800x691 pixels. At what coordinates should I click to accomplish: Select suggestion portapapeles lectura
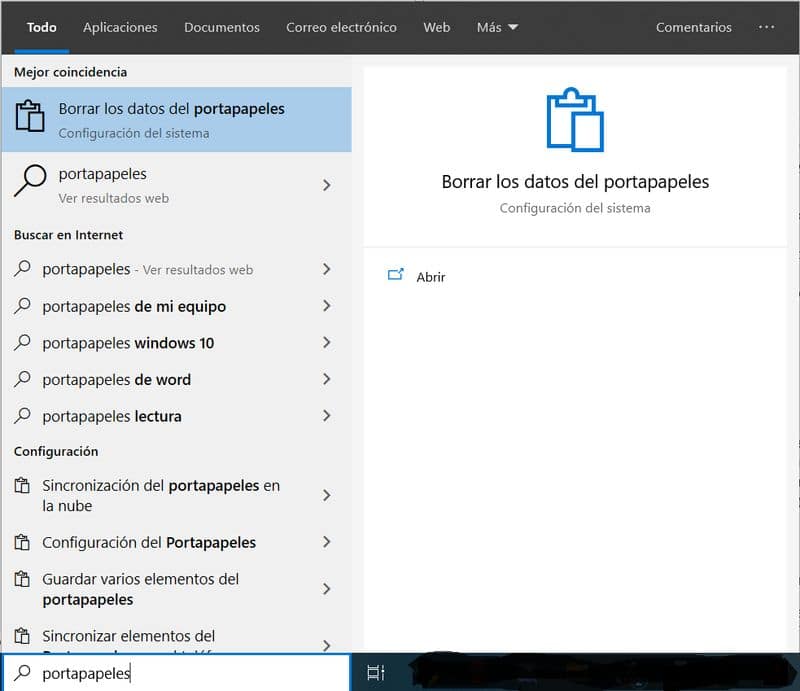point(177,416)
